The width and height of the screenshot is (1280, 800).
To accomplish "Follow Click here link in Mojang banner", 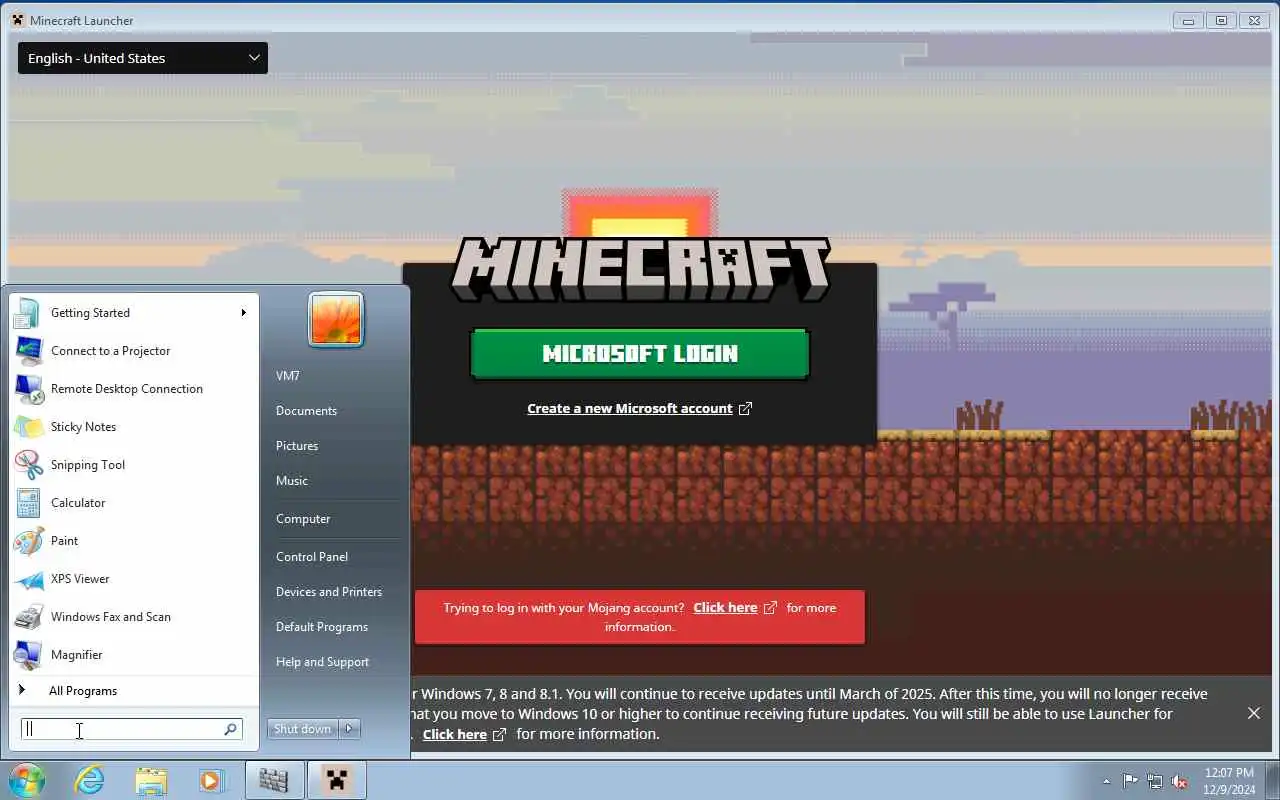I will pos(725,607).
